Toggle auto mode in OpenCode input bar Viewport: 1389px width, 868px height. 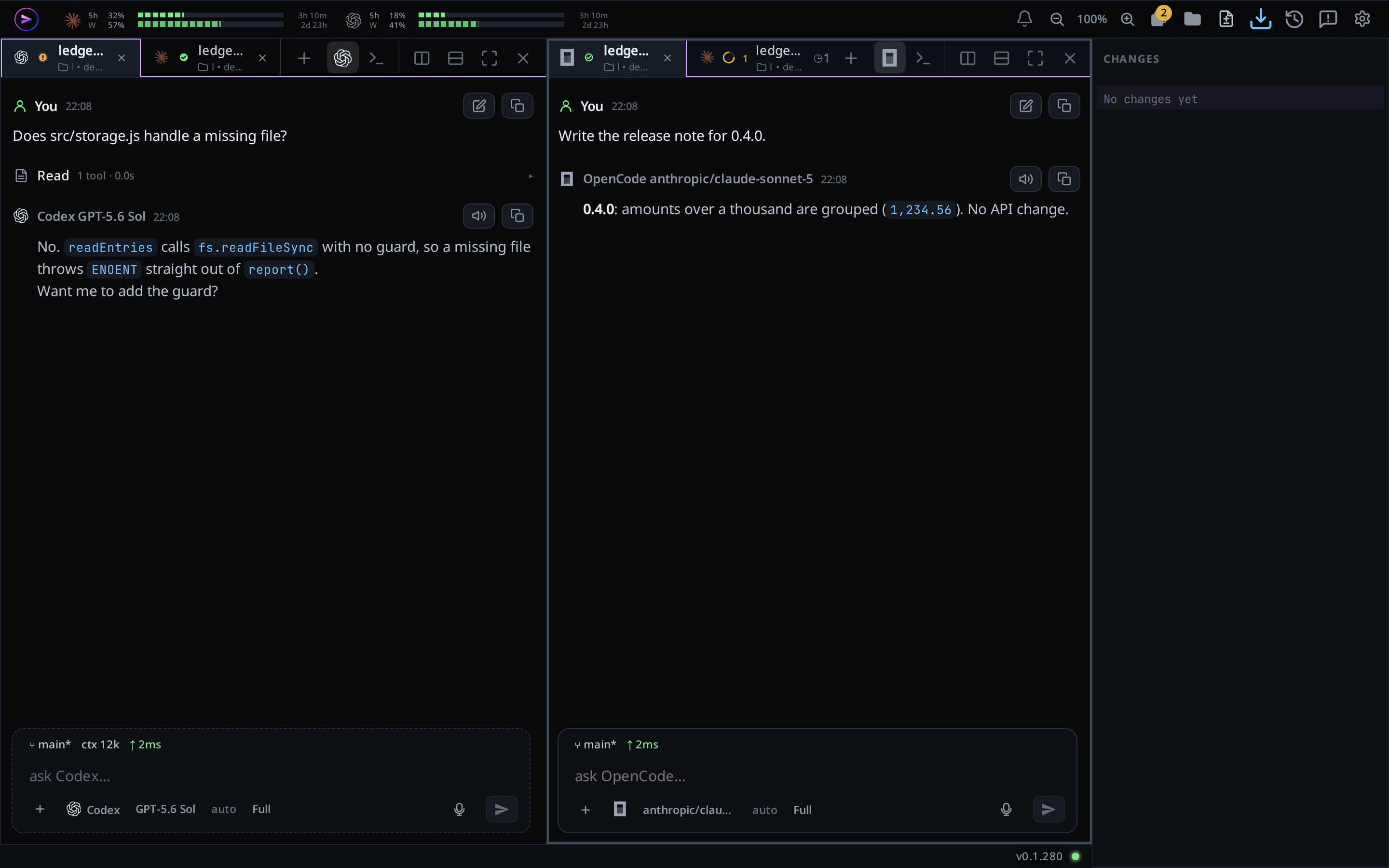click(764, 810)
